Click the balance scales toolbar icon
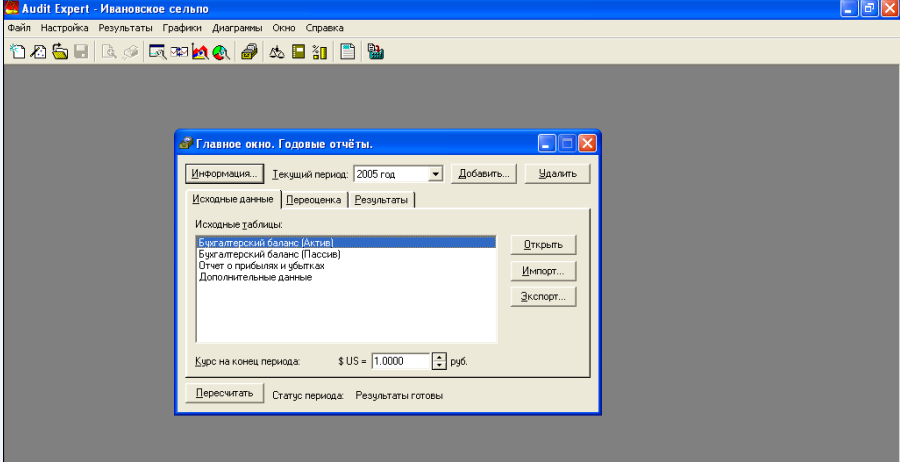Viewport: 900px width, 462px height. tap(277, 52)
